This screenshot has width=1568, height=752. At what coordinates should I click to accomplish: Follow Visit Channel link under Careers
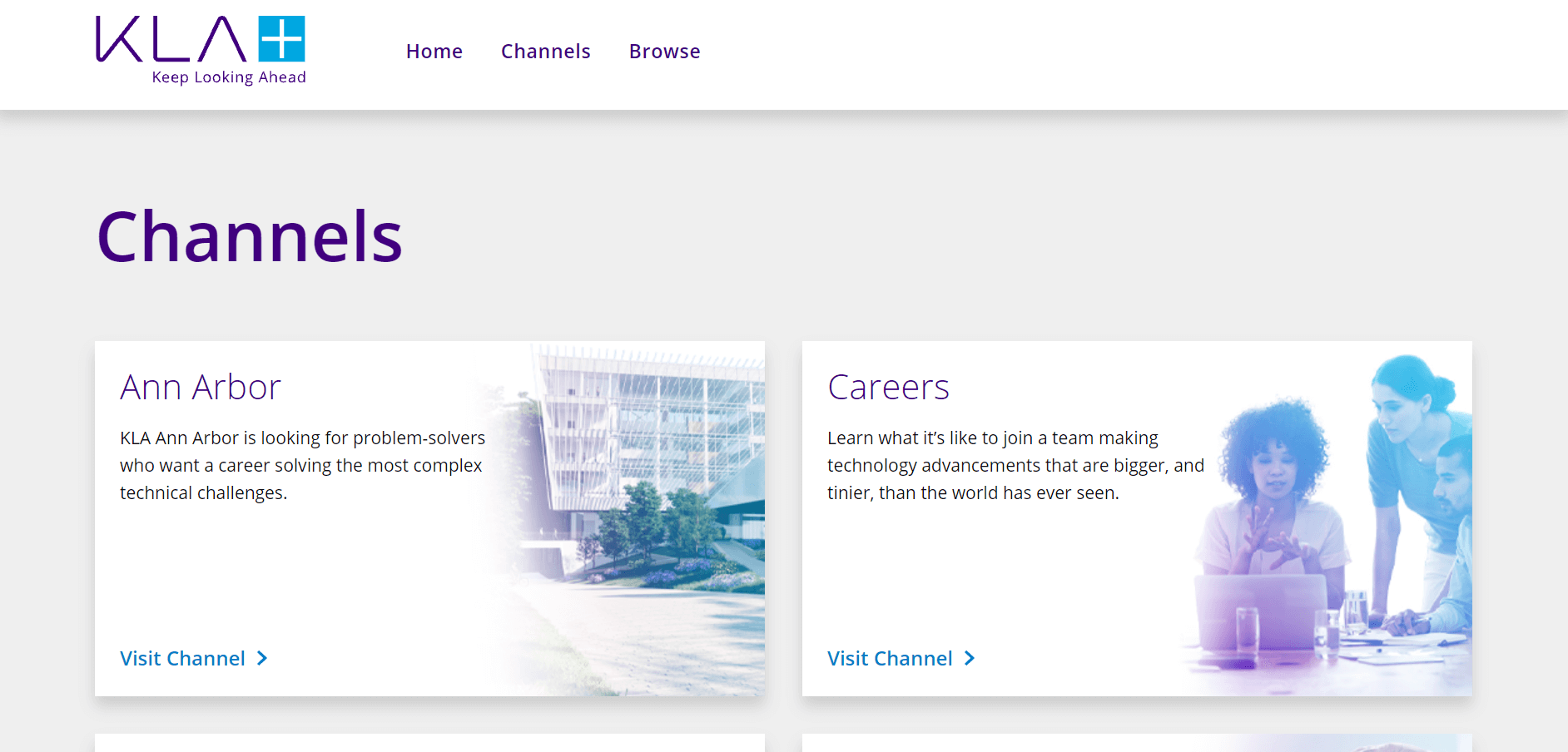click(x=890, y=659)
